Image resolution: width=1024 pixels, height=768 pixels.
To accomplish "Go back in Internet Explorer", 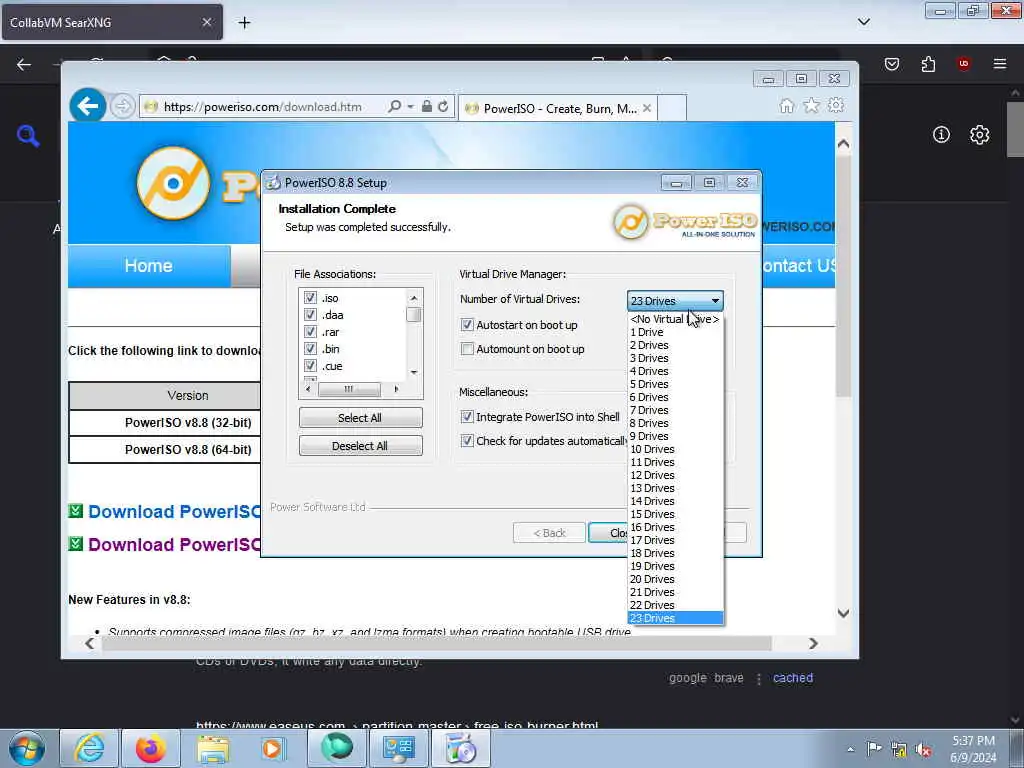I will 88,106.
